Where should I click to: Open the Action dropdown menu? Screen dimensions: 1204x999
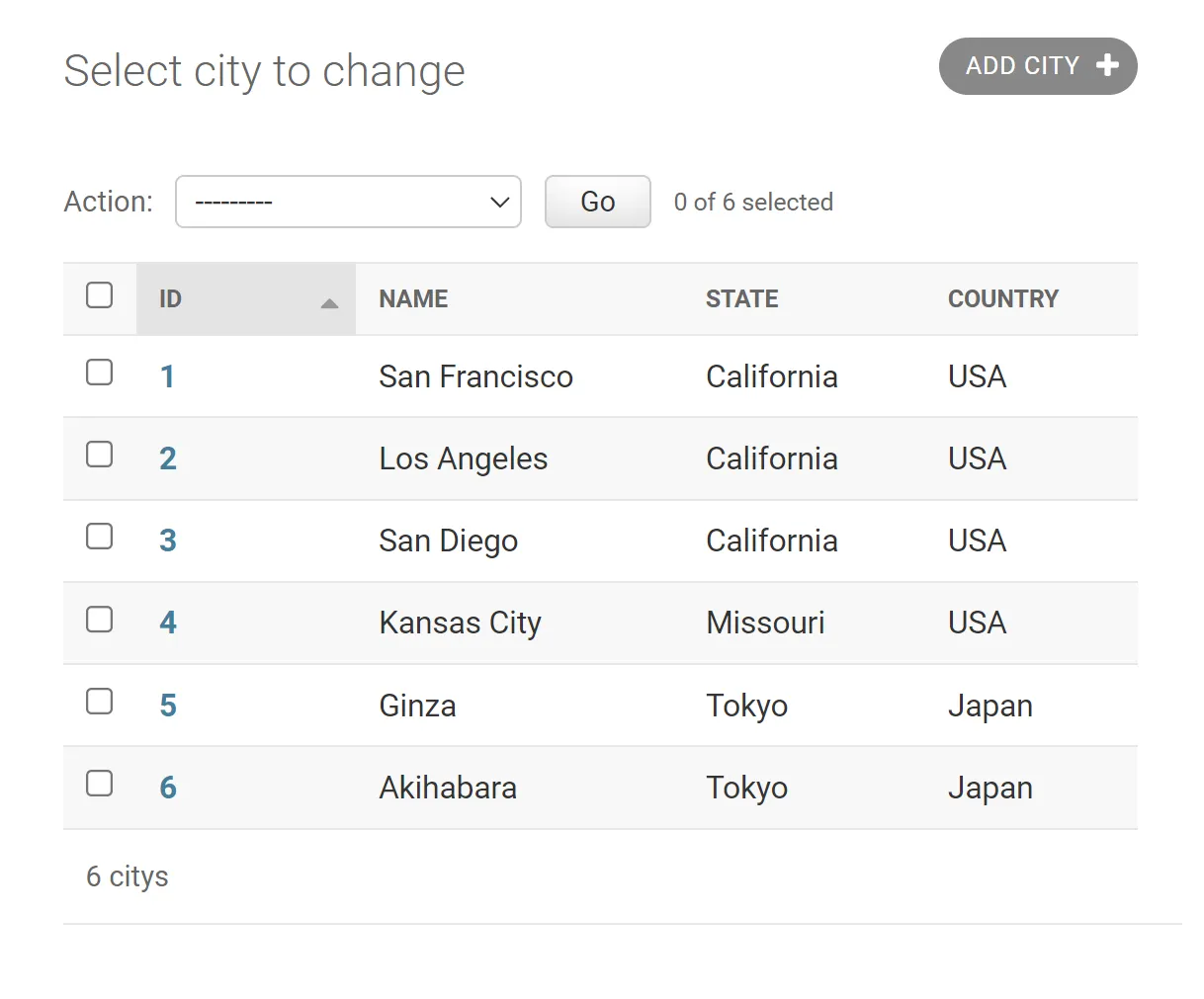(x=348, y=202)
